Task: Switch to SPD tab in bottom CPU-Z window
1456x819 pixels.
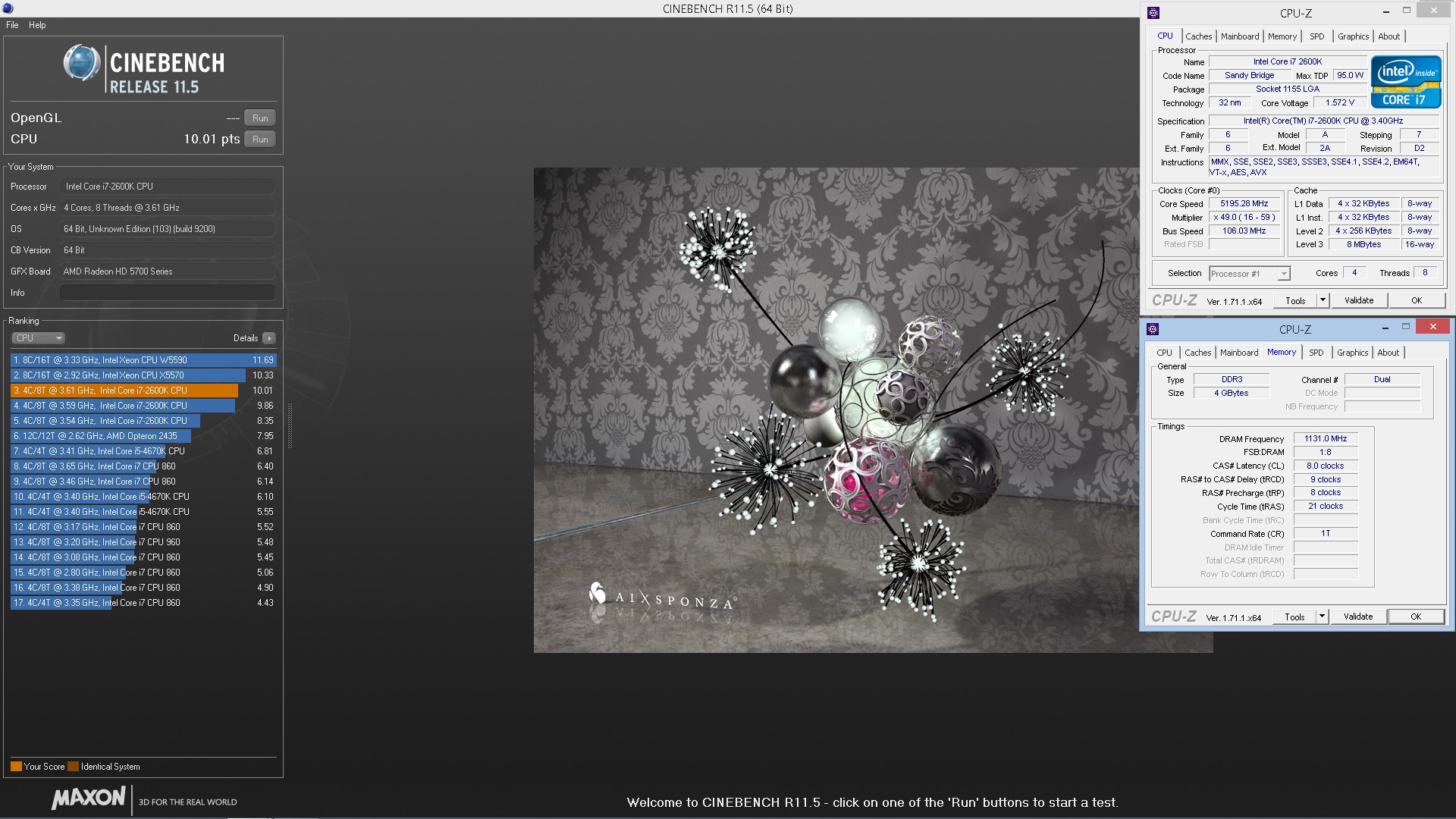Action: (1316, 353)
